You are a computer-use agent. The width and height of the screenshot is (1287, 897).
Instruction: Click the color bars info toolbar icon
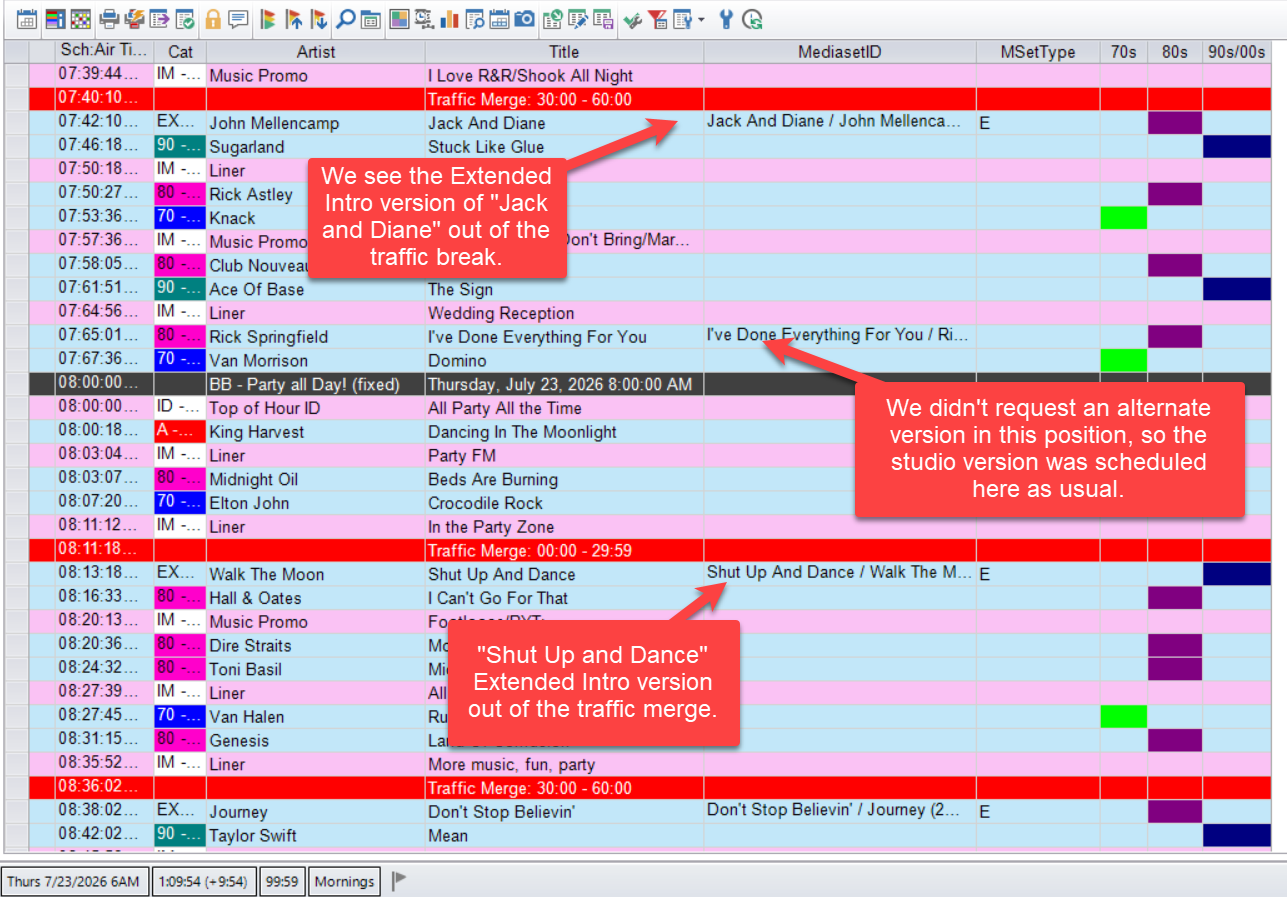(57, 19)
